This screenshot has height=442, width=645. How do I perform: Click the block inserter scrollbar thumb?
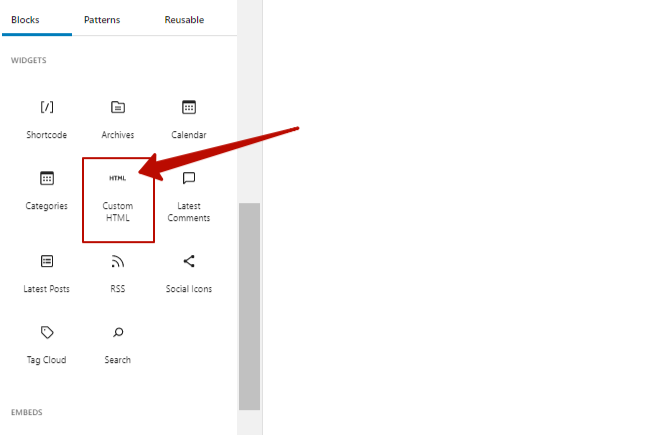click(249, 306)
